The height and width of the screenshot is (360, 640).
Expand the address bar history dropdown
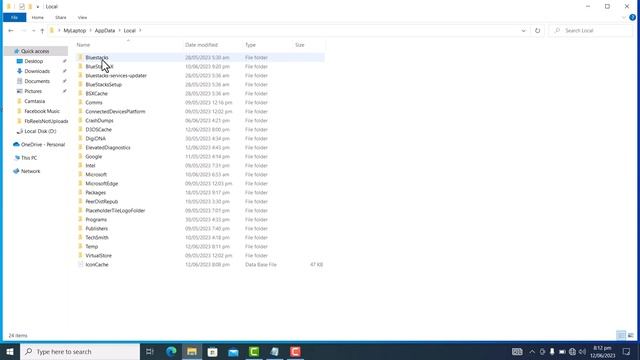pos(524,31)
